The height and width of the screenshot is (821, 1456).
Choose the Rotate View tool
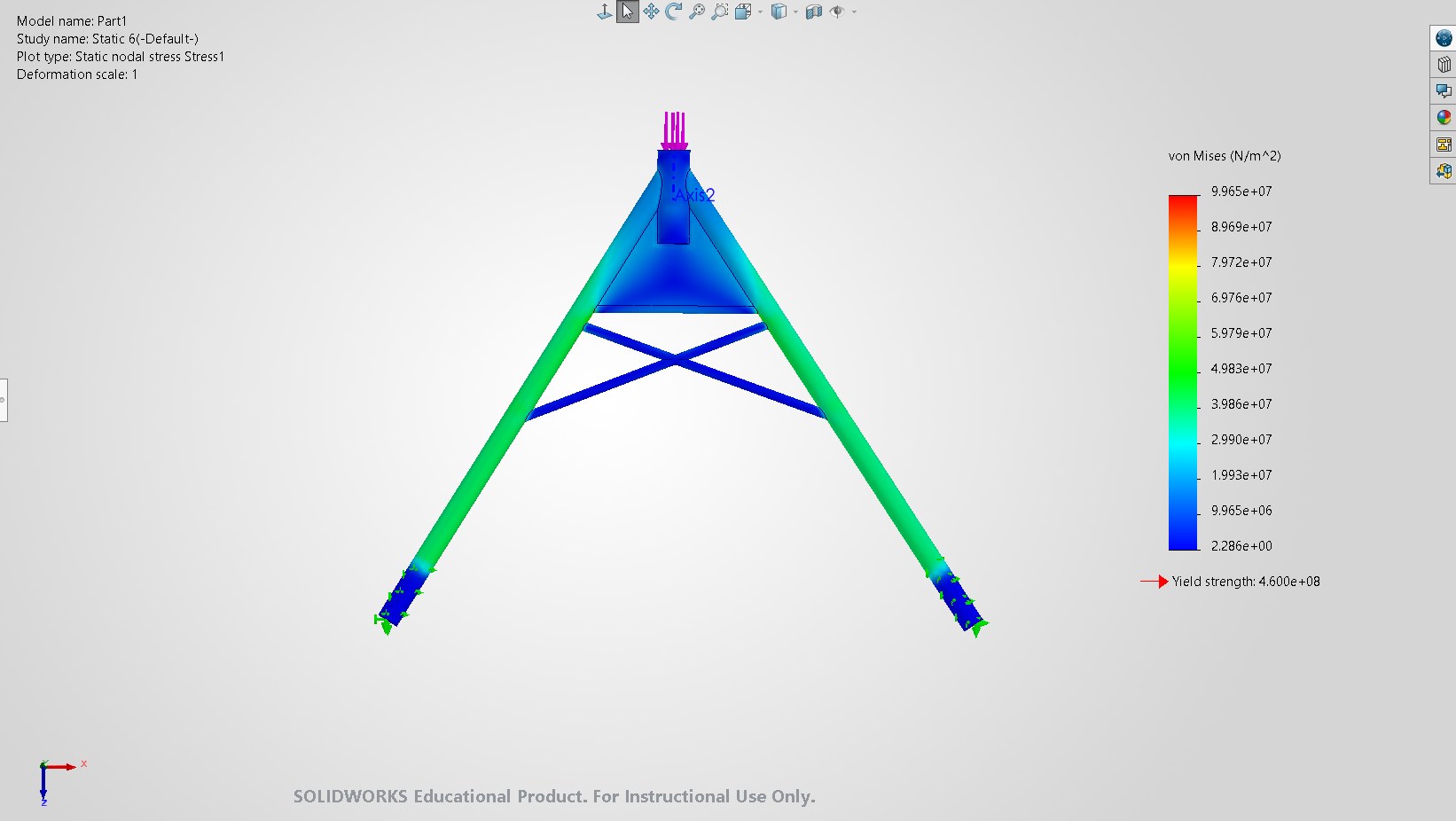tap(674, 12)
